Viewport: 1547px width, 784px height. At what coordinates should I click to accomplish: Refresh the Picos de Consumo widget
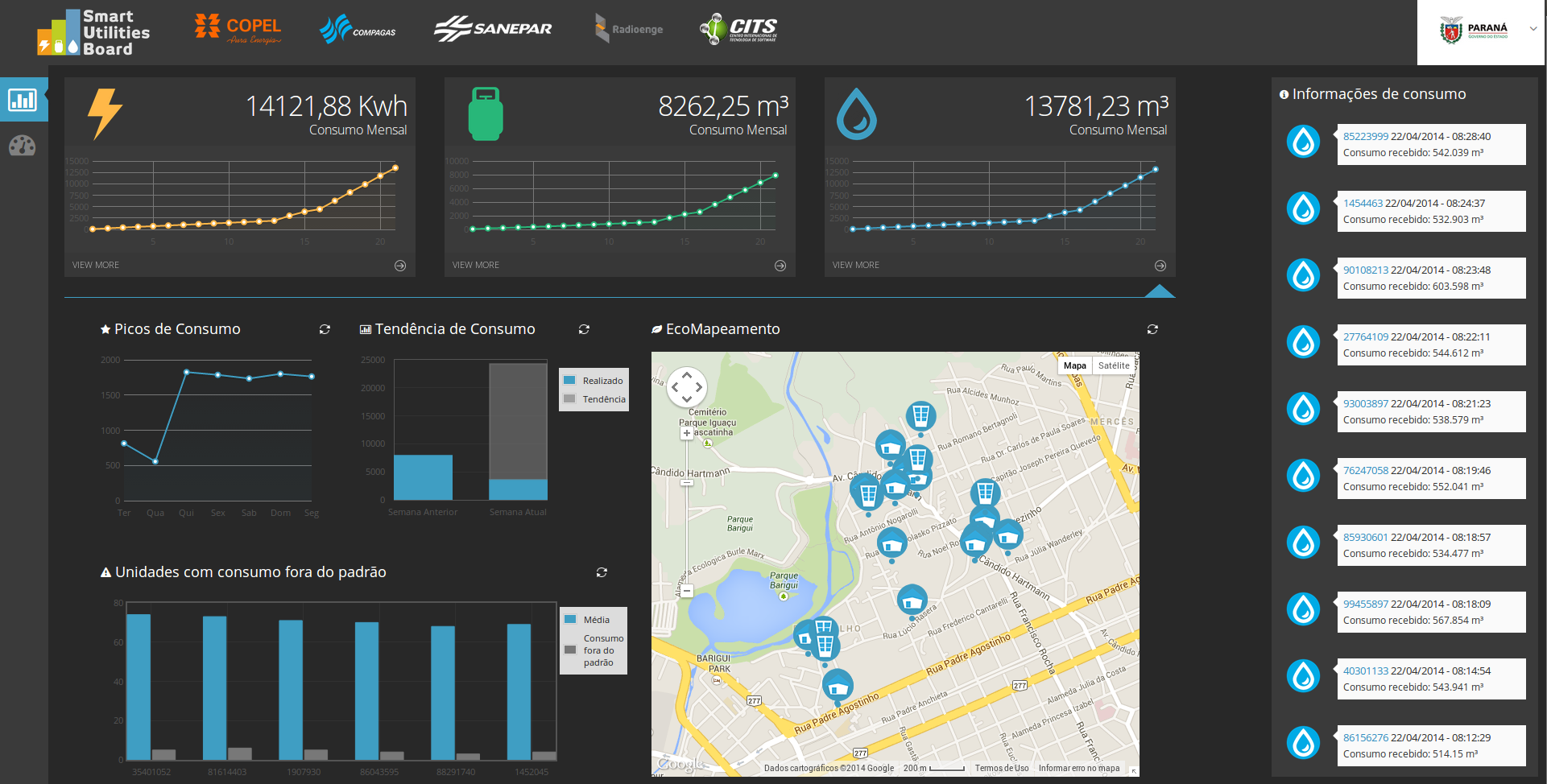click(325, 329)
